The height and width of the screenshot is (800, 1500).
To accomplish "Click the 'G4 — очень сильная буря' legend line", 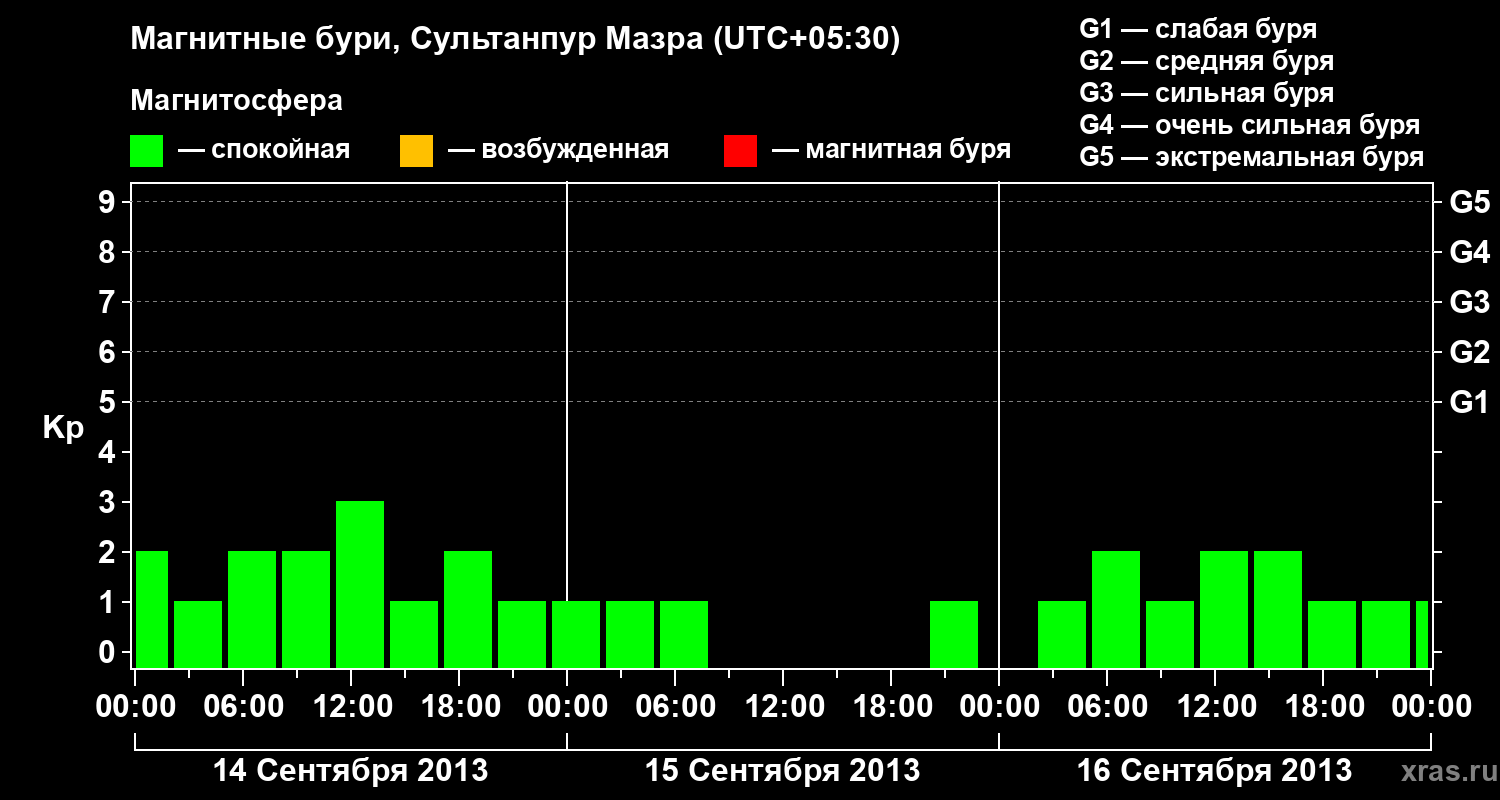I will 1250,125.
